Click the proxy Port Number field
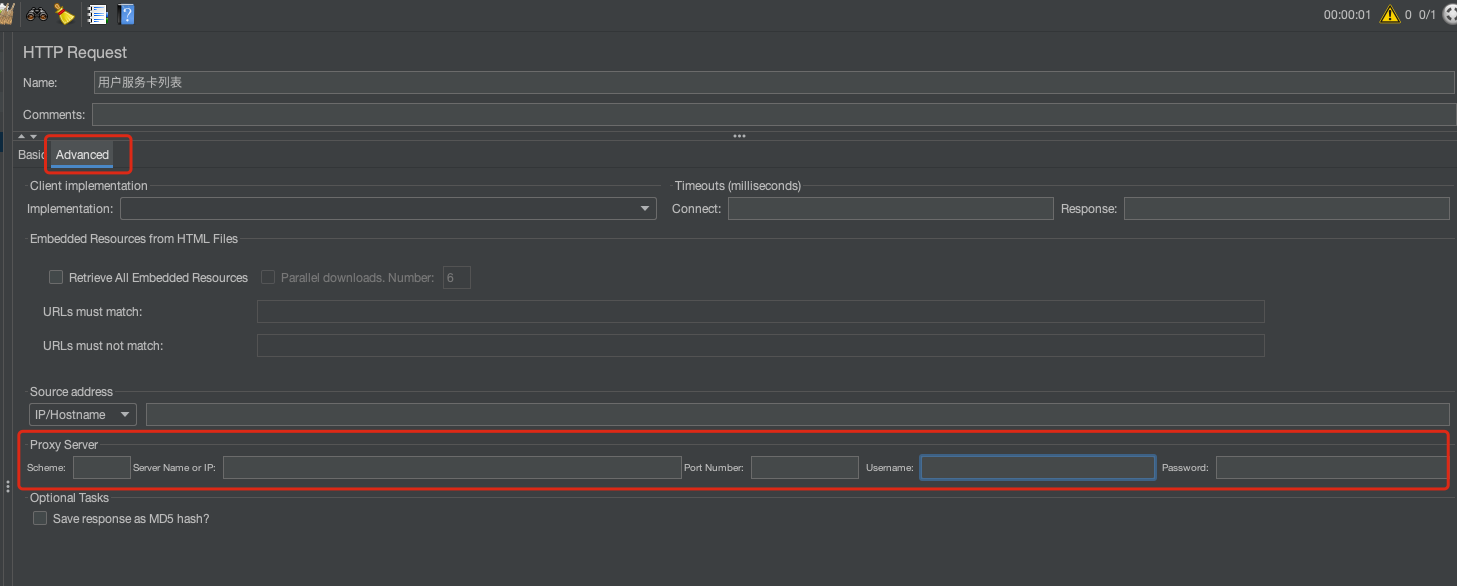Screen dimensions: 1457x586 click(805, 467)
